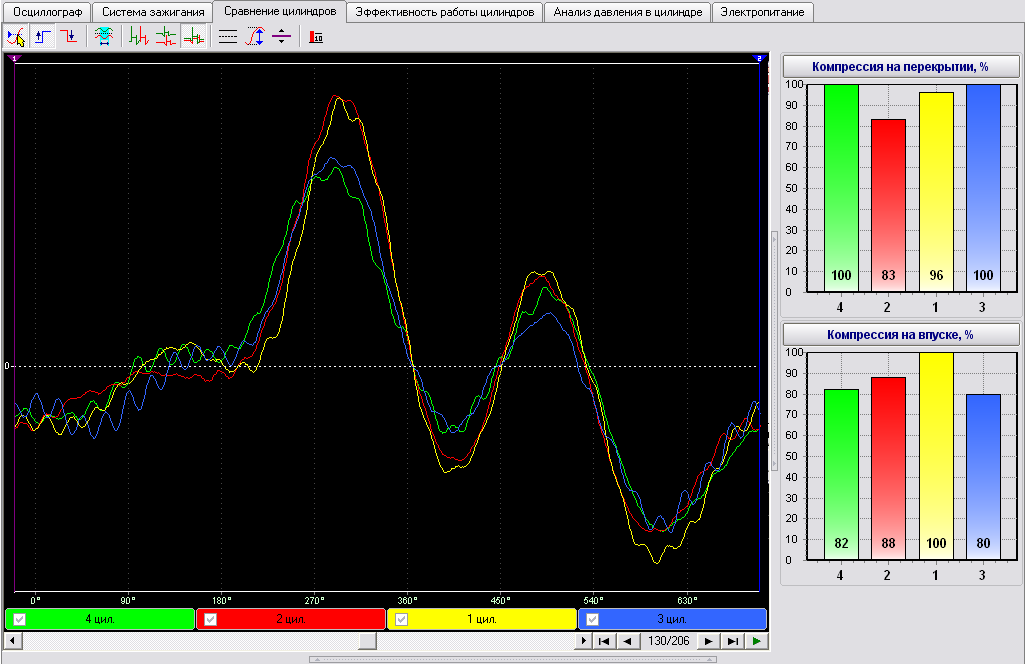
Task: Click the horizontal scrollbar right arrow
Action: click(x=583, y=641)
